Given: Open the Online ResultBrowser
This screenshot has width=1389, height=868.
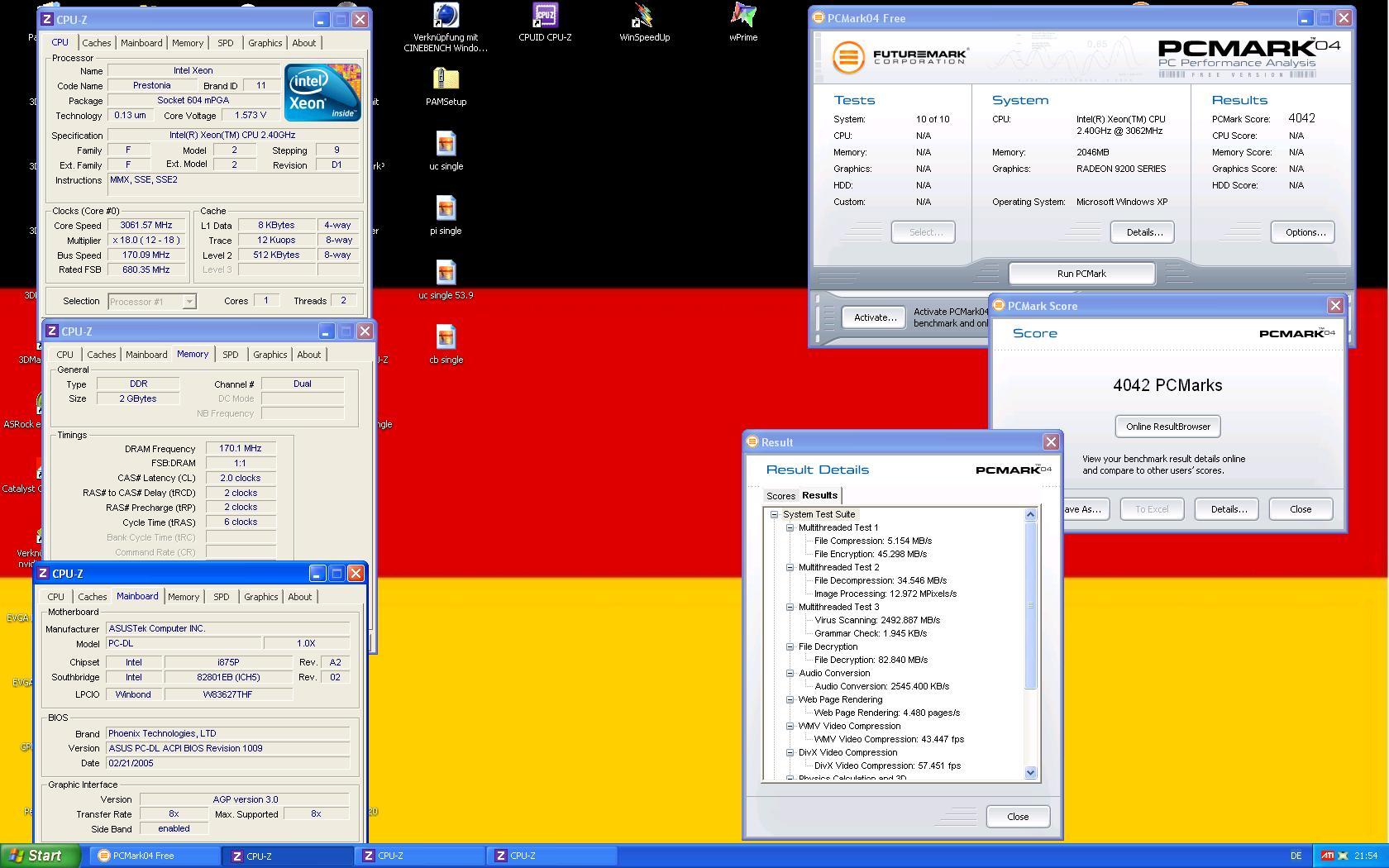Looking at the screenshot, I should (1167, 427).
